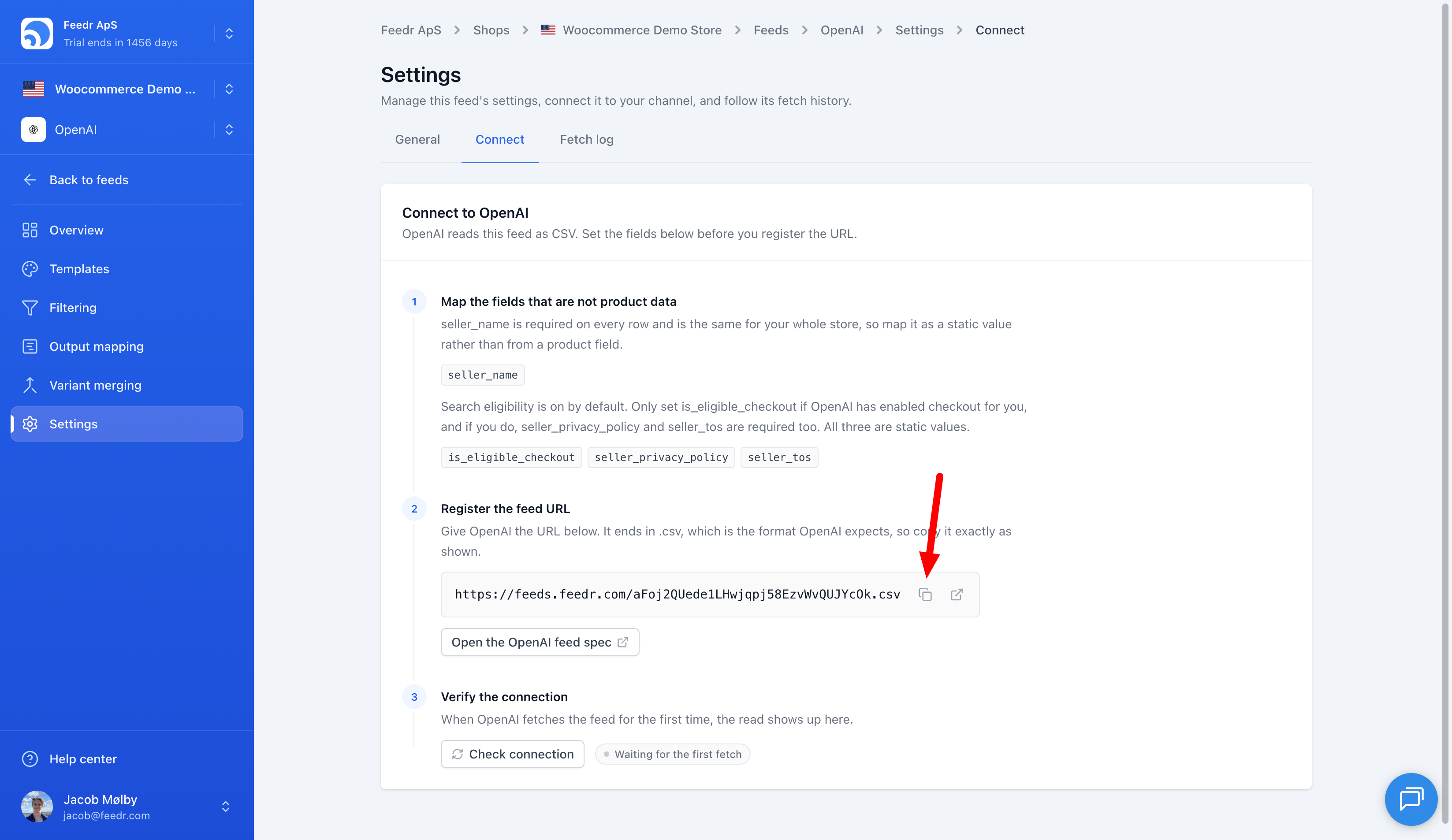The height and width of the screenshot is (840, 1452).
Task: Click the seller_name field tag
Action: [x=483, y=375]
